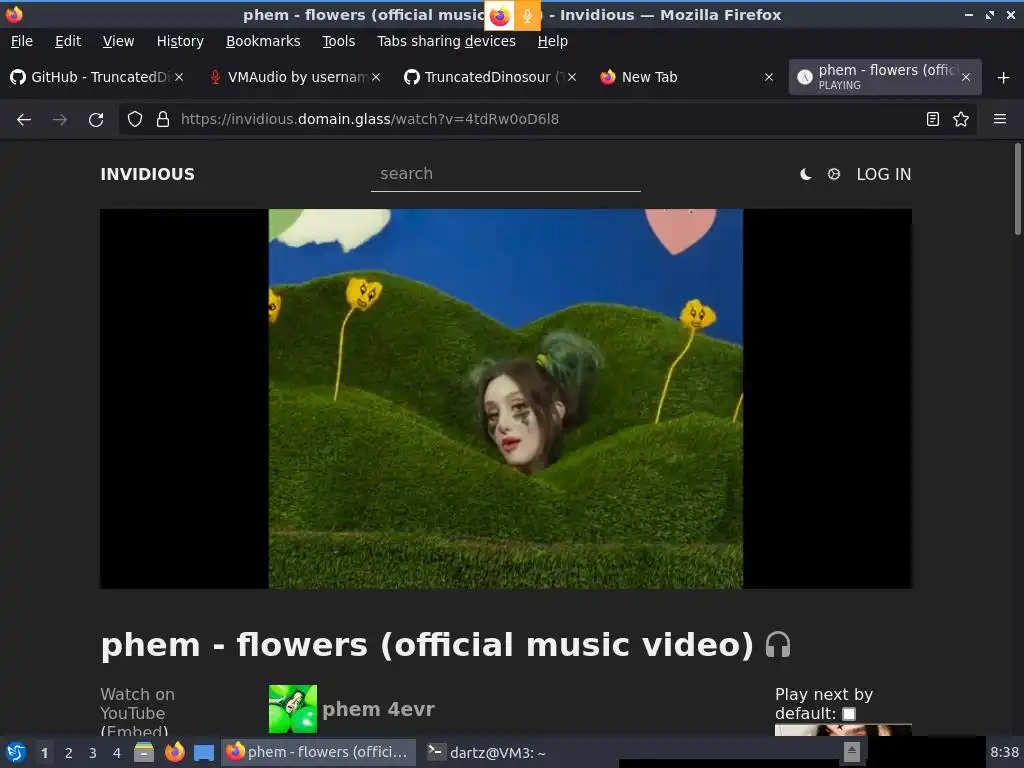
Task: Open the phem 4evr channel link
Action: coord(378,709)
